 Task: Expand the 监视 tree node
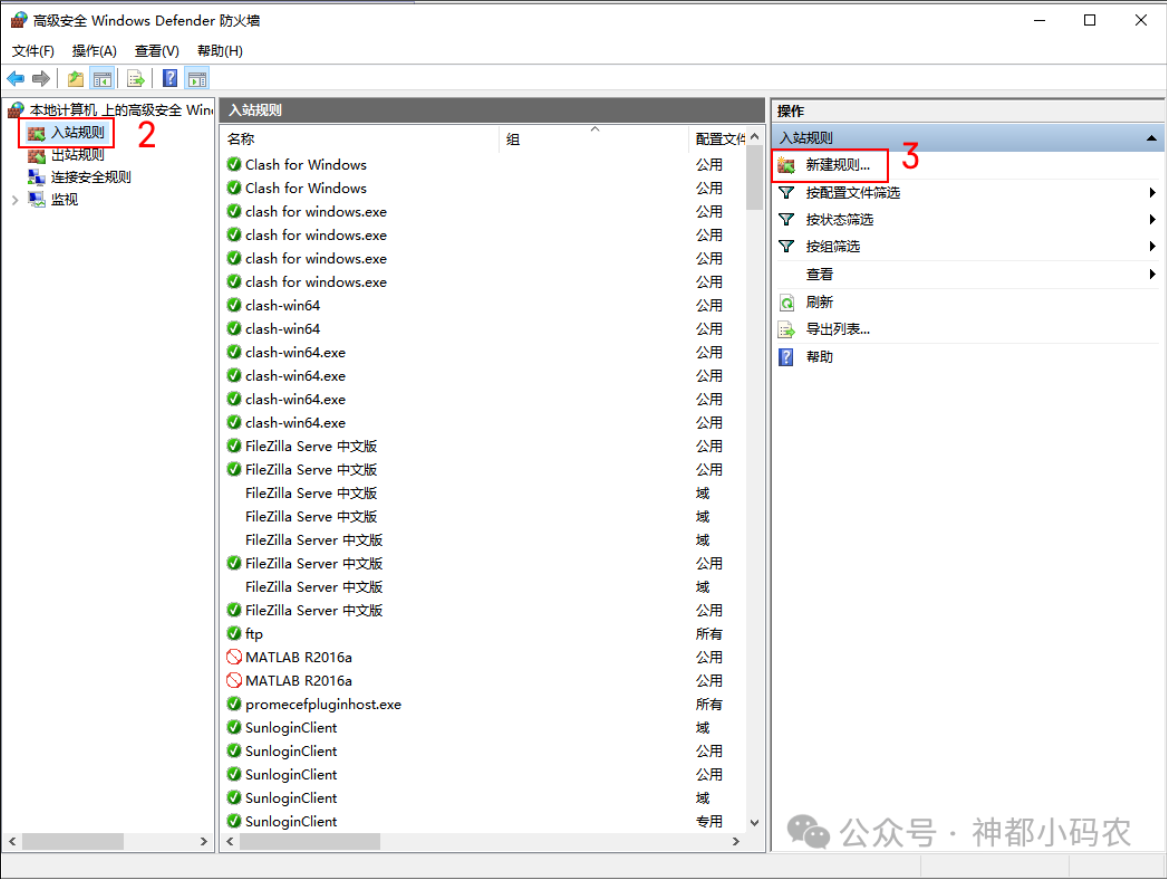pos(15,199)
